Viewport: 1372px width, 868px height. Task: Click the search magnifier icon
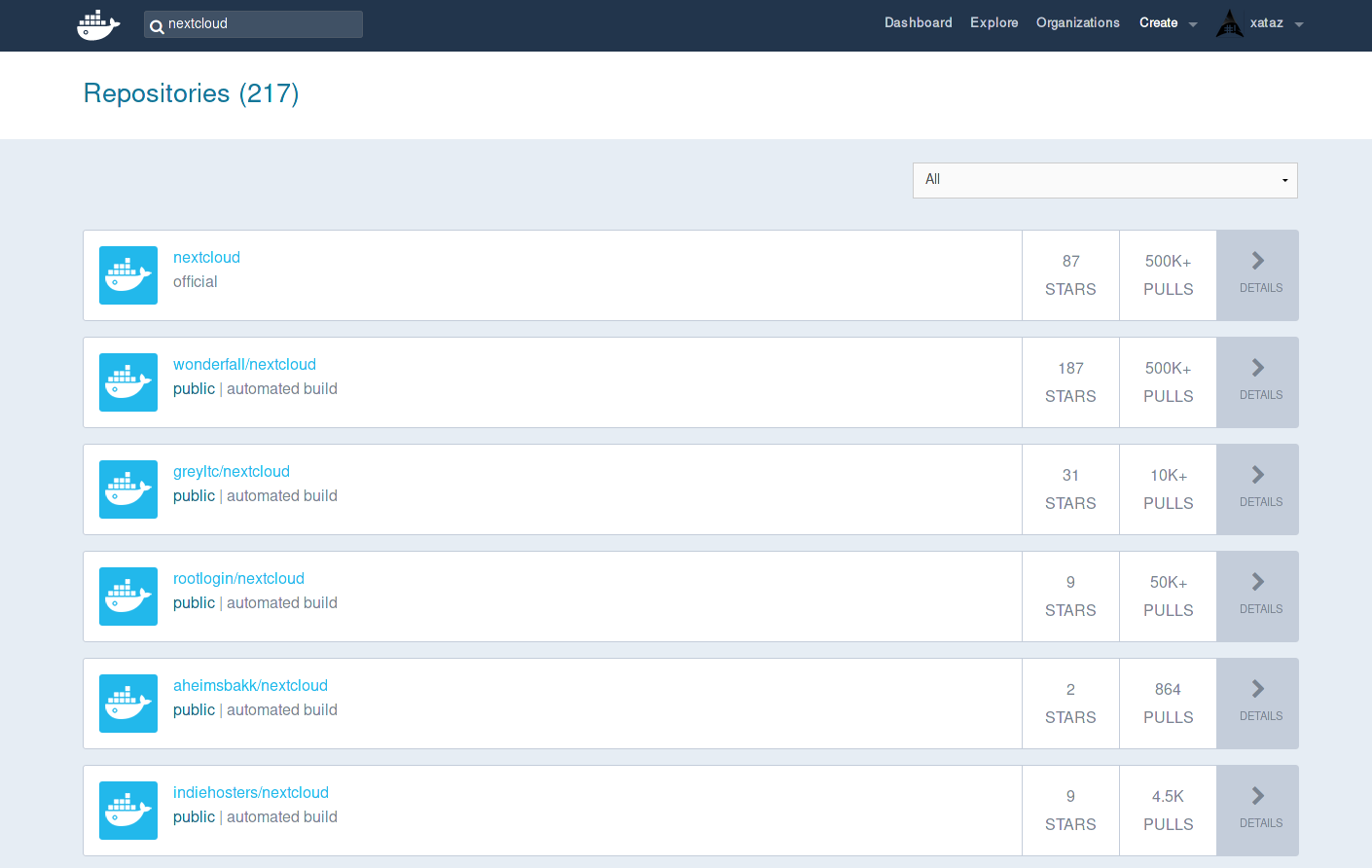tap(157, 26)
